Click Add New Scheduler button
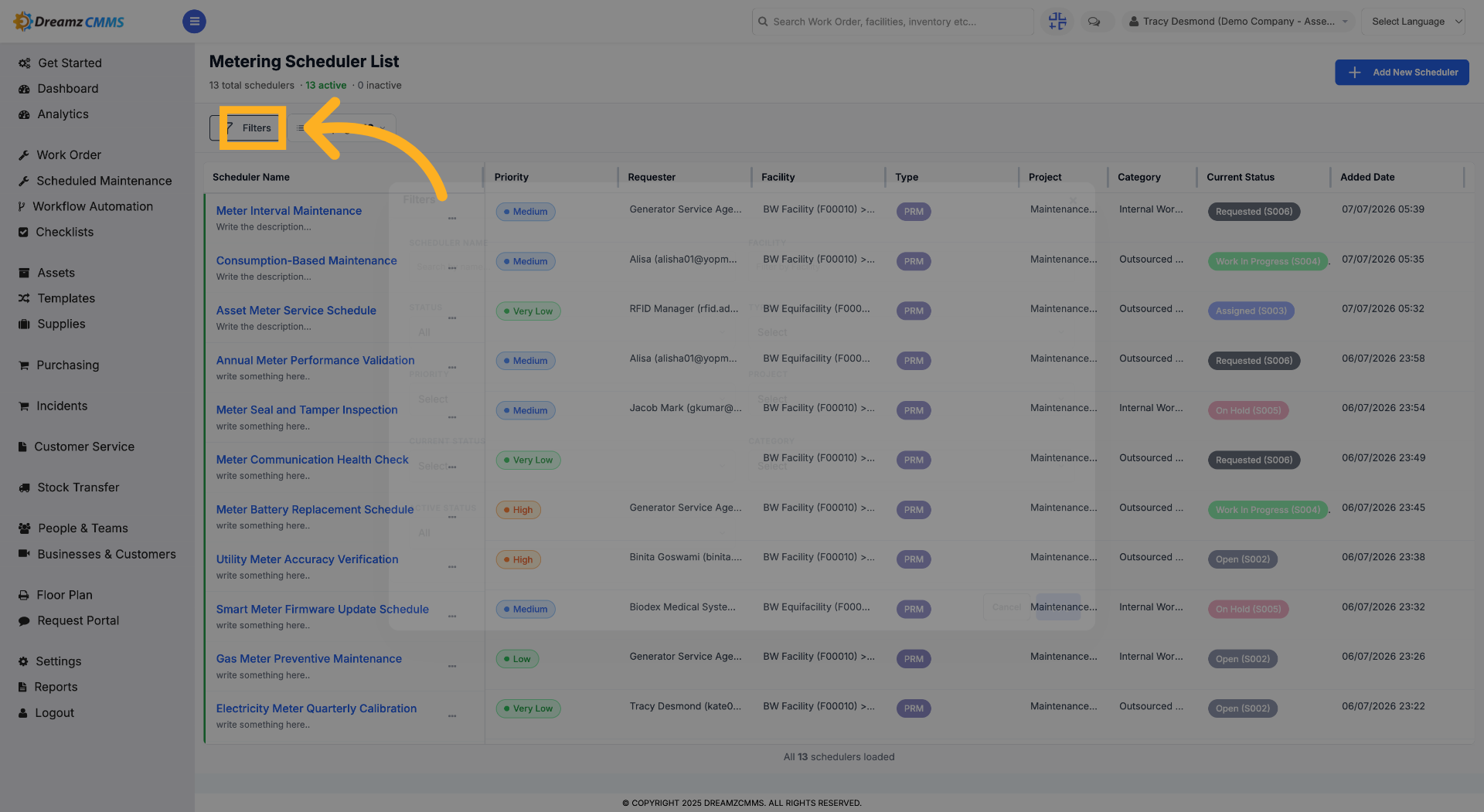Viewport: 1484px width, 812px height. pyautogui.click(x=1401, y=73)
